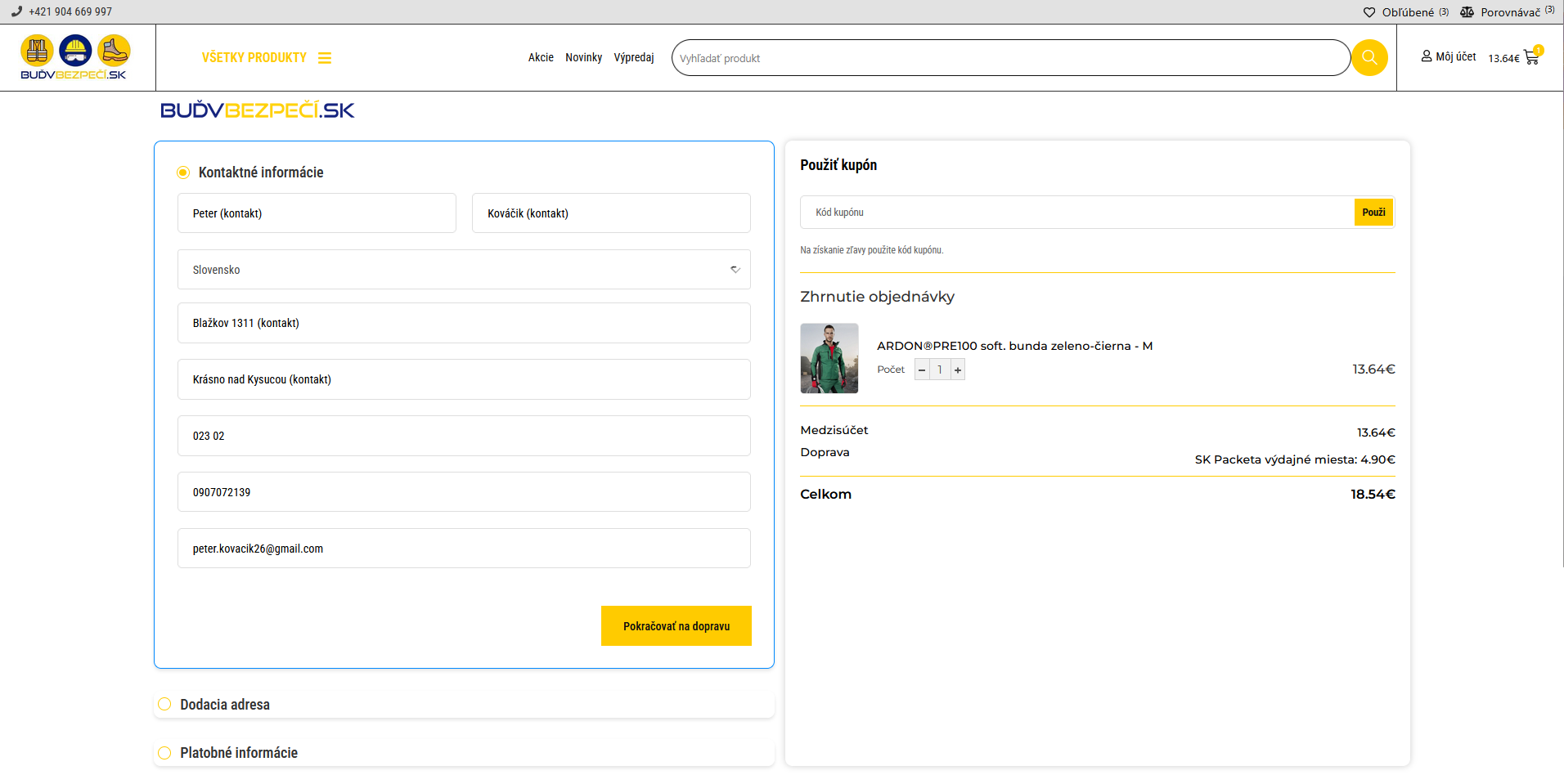The height and width of the screenshot is (784, 1564).
Task: Click the BuďvBezpečí.sk header logo
Action: click(74, 57)
